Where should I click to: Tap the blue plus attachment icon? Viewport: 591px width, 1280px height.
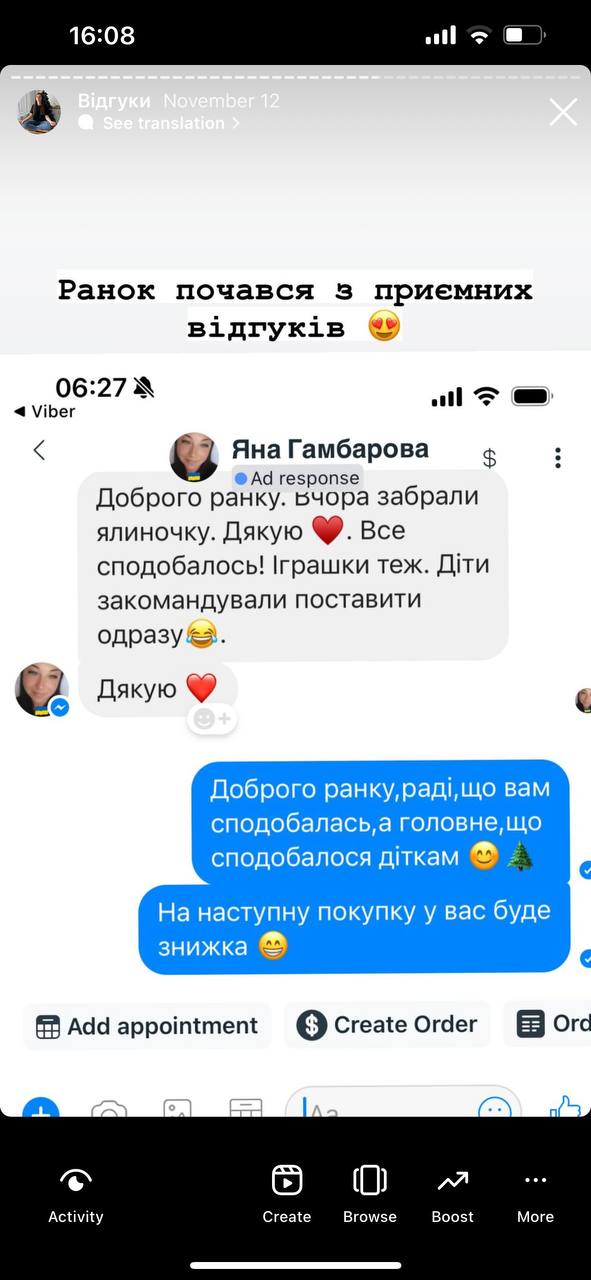pos(41,1106)
